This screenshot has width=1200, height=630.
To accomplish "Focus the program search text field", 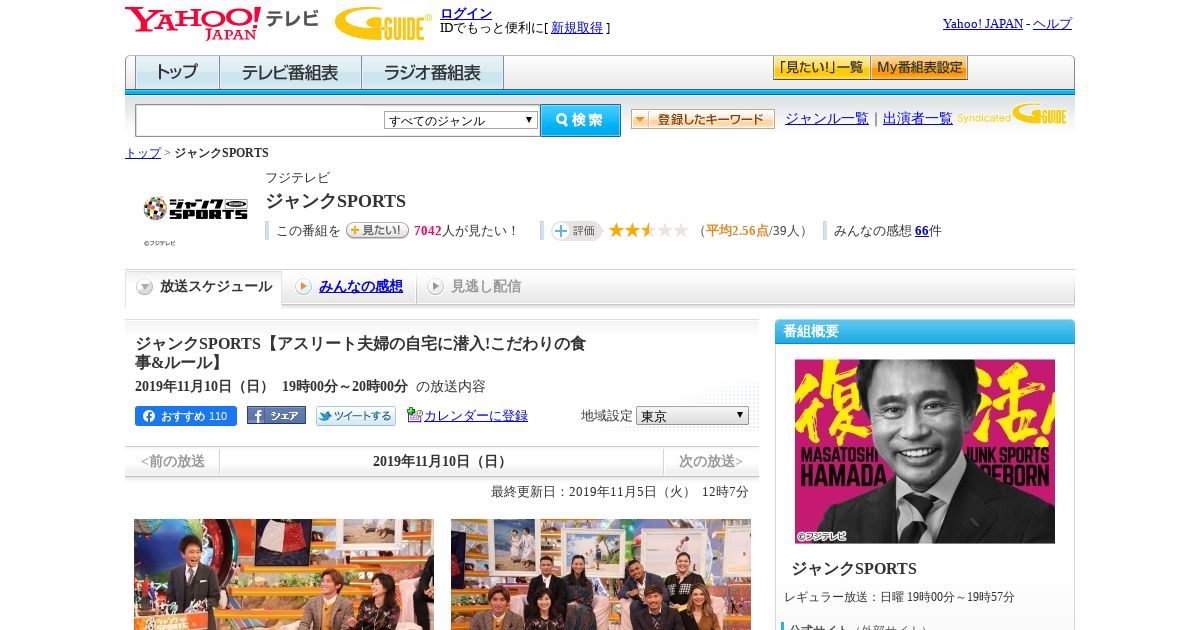I will [x=259, y=120].
